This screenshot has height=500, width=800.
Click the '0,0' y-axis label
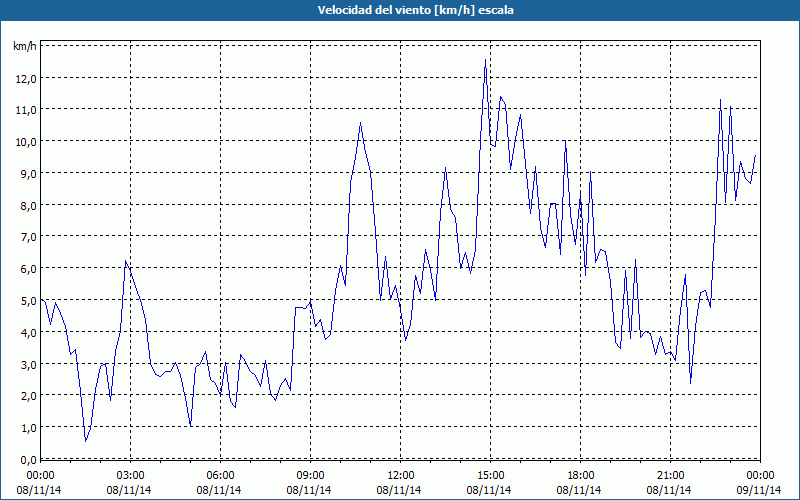(x=29, y=460)
